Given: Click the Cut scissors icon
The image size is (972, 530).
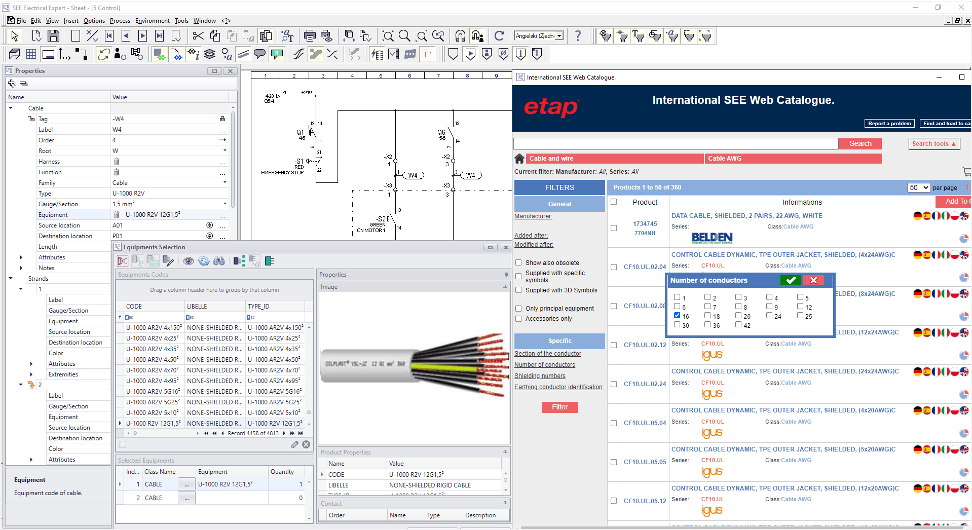Looking at the screenshot, I should pyautogui.click(x=198, y=36).
